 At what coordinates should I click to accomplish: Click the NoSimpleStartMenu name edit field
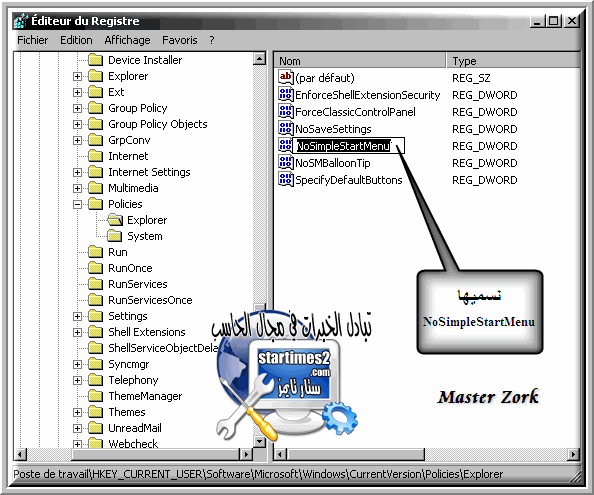[x=348, y=146]
